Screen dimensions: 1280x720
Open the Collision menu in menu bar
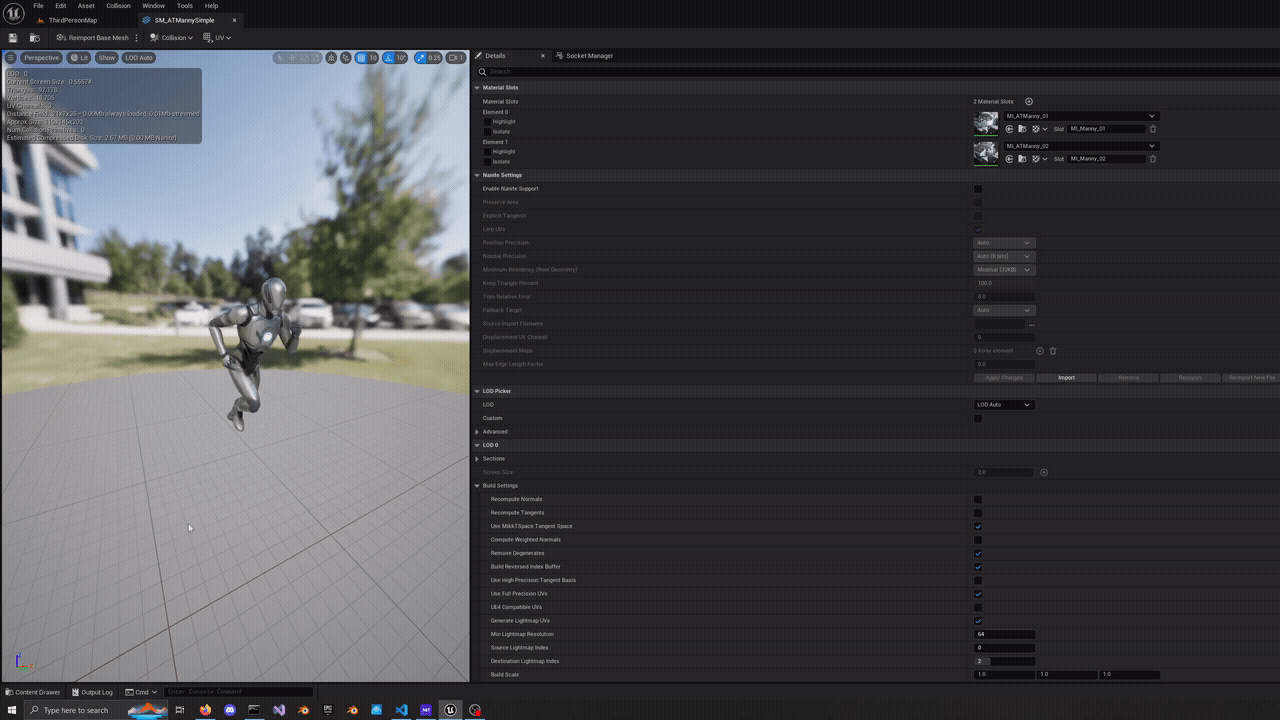(118, 6)
